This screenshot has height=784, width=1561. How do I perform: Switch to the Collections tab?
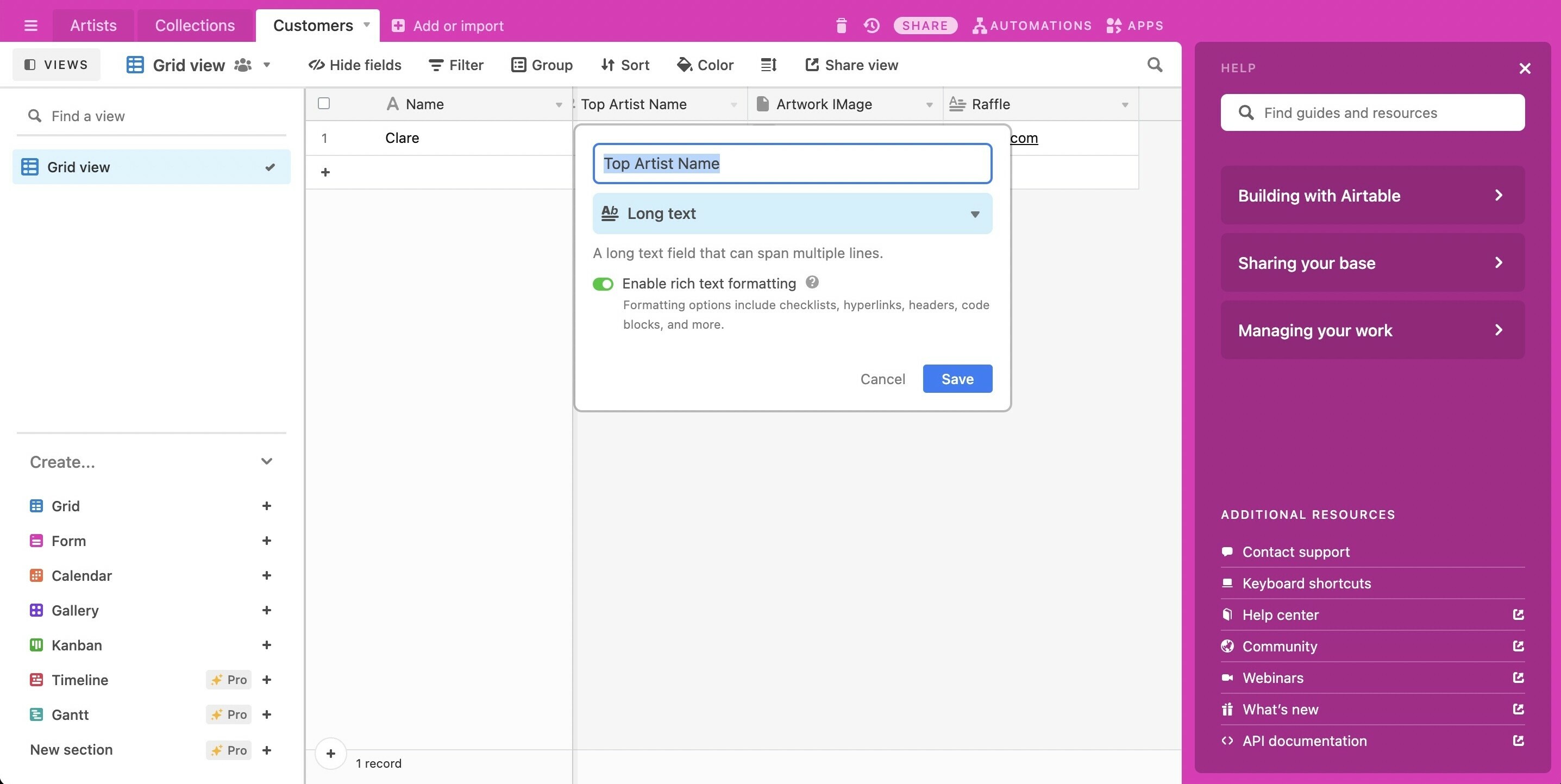coord(195,26)
